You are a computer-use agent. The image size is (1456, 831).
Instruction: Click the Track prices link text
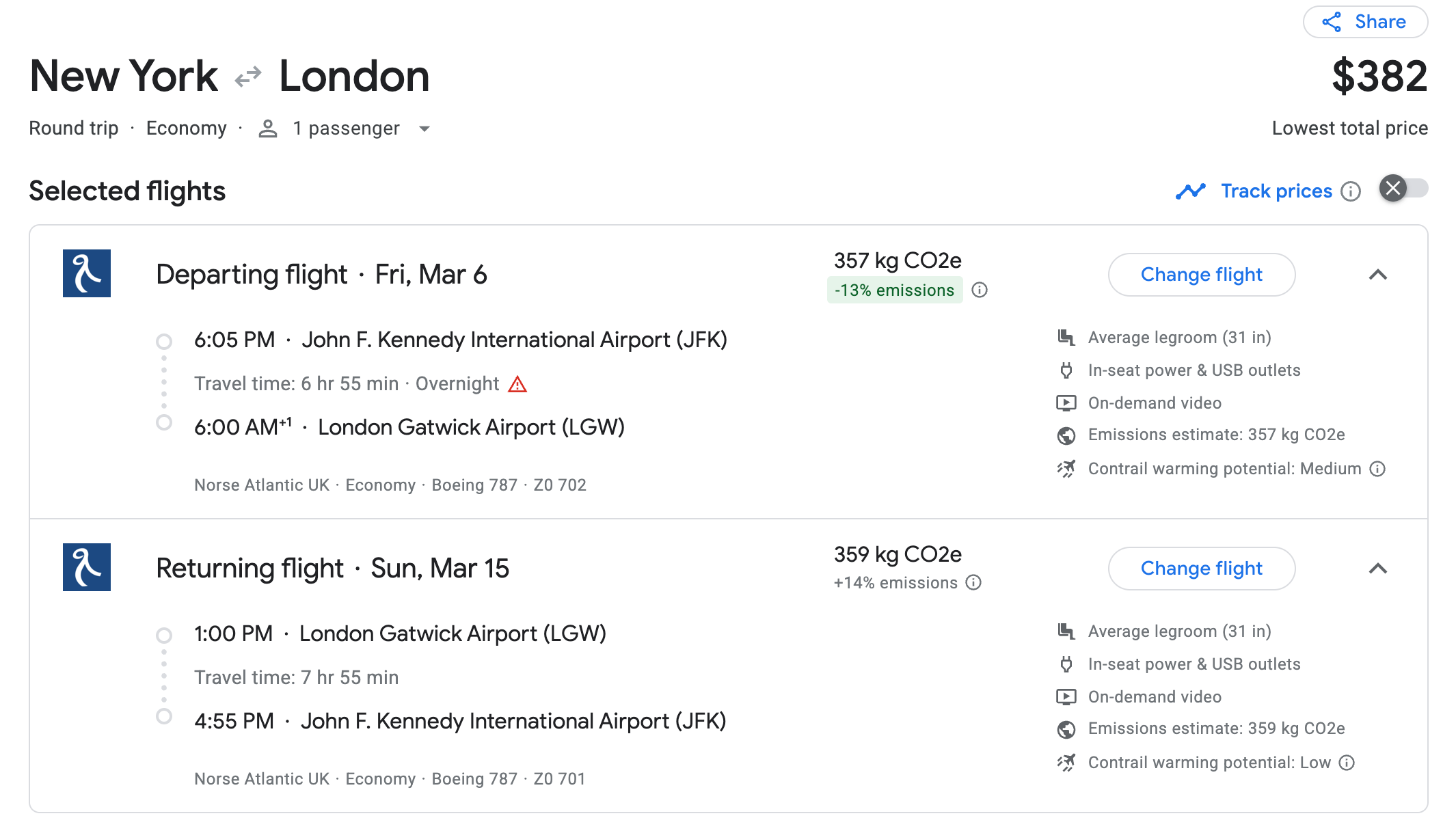[x=1277, y=191]
